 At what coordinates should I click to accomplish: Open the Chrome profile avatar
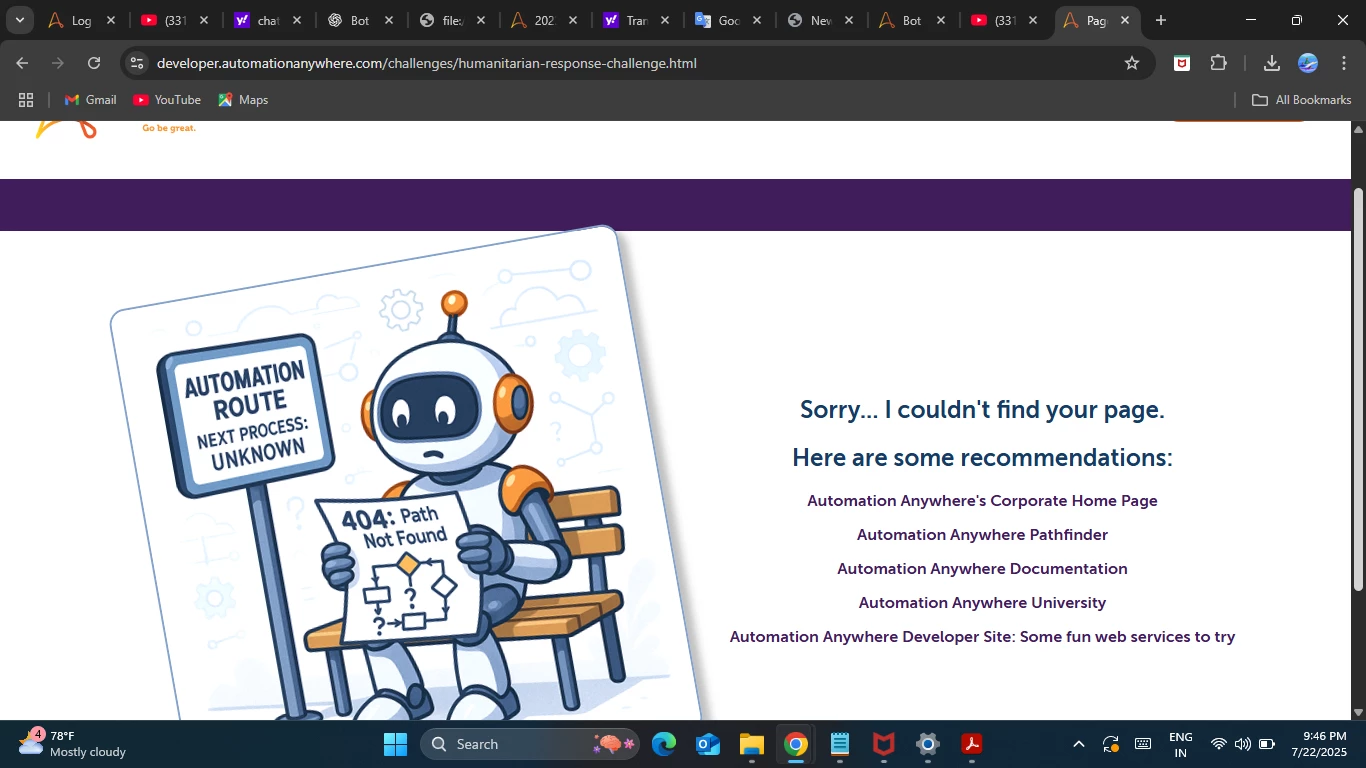(1308, 63)
